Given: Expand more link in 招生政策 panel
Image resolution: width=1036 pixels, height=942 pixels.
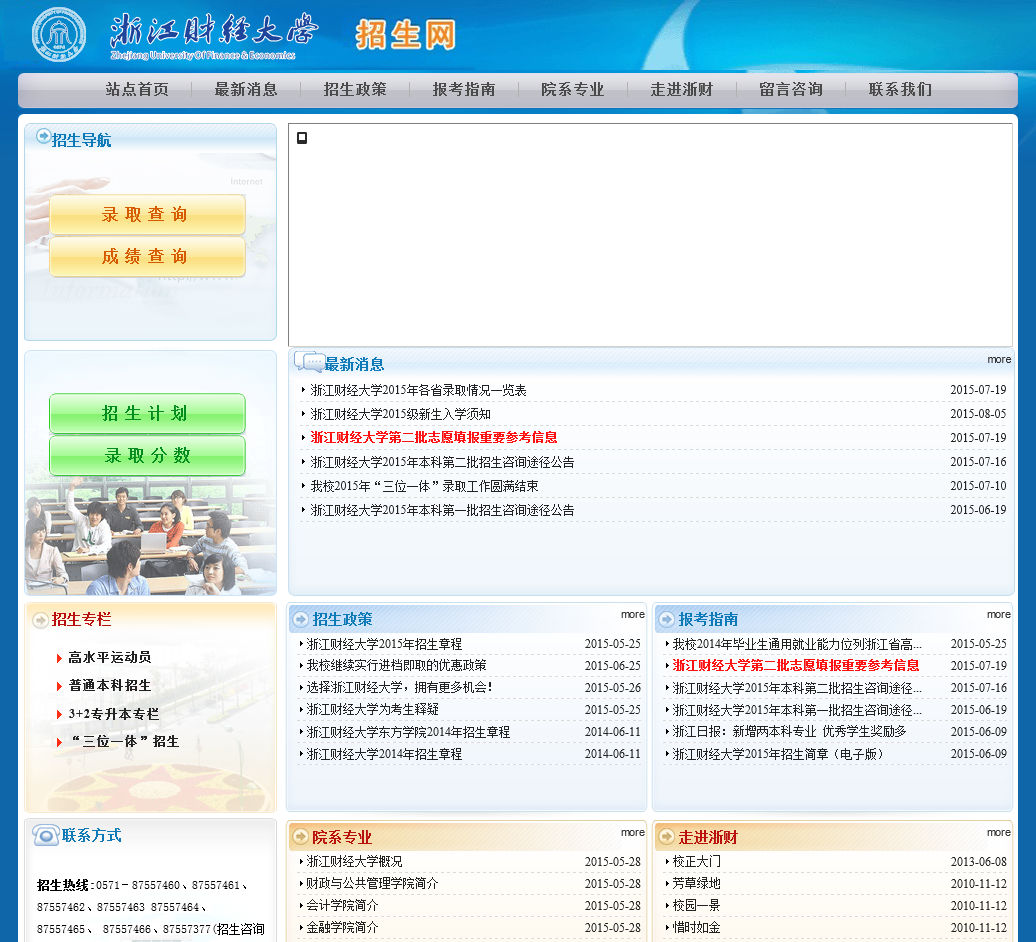Looking at the screenshot, I should coord(632,614).
